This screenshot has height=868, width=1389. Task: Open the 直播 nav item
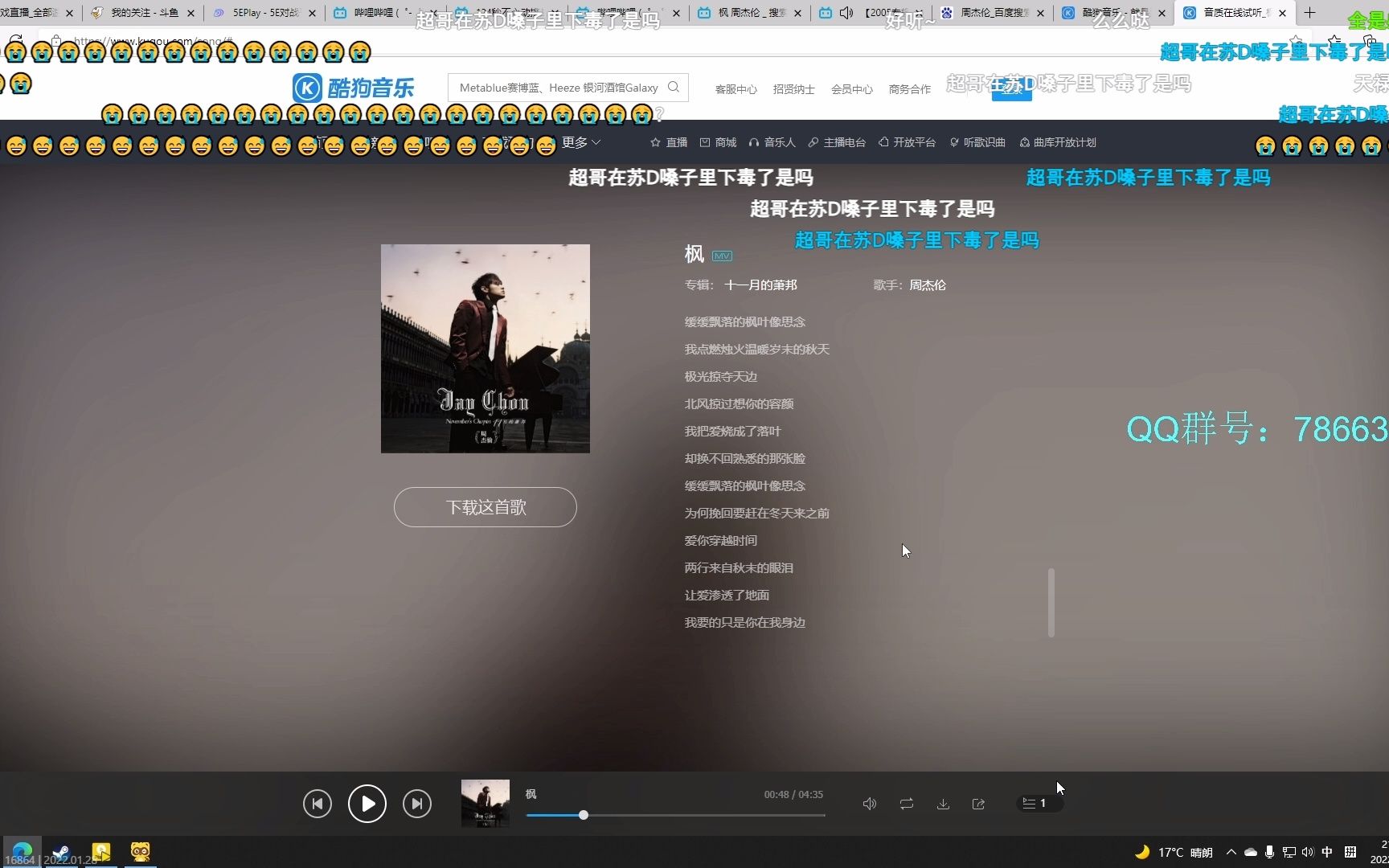tap(669, 142)
